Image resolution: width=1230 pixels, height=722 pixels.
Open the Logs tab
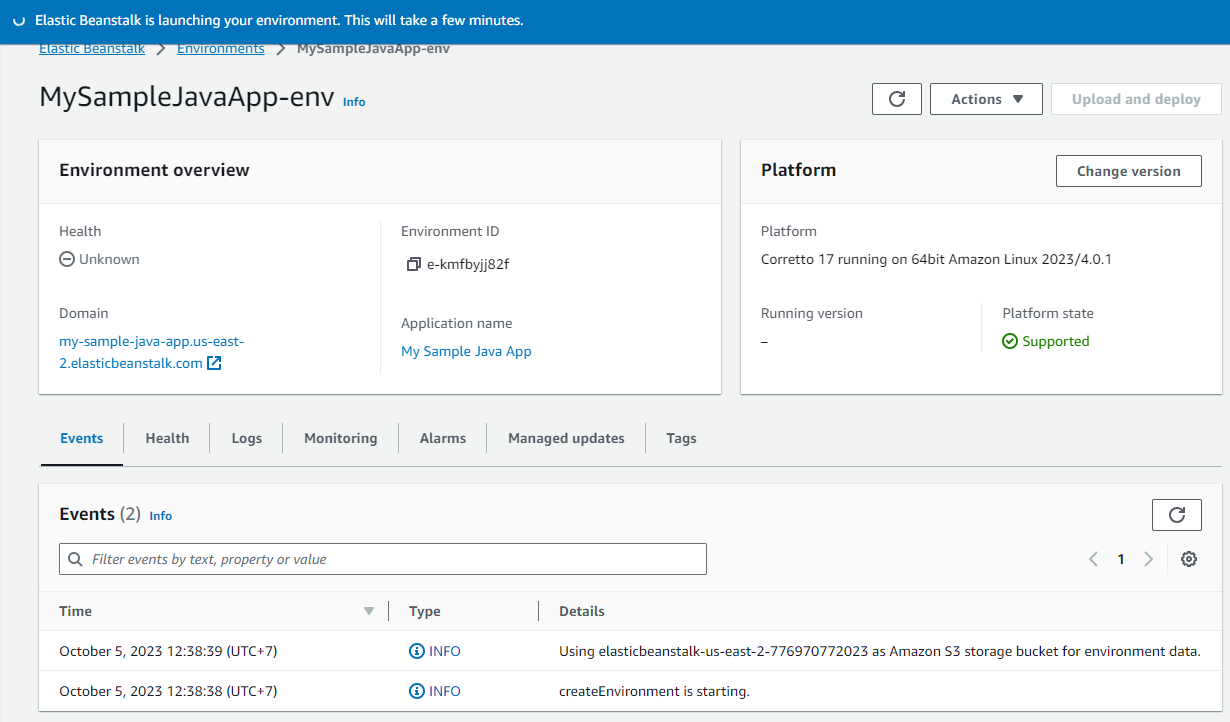246,438
